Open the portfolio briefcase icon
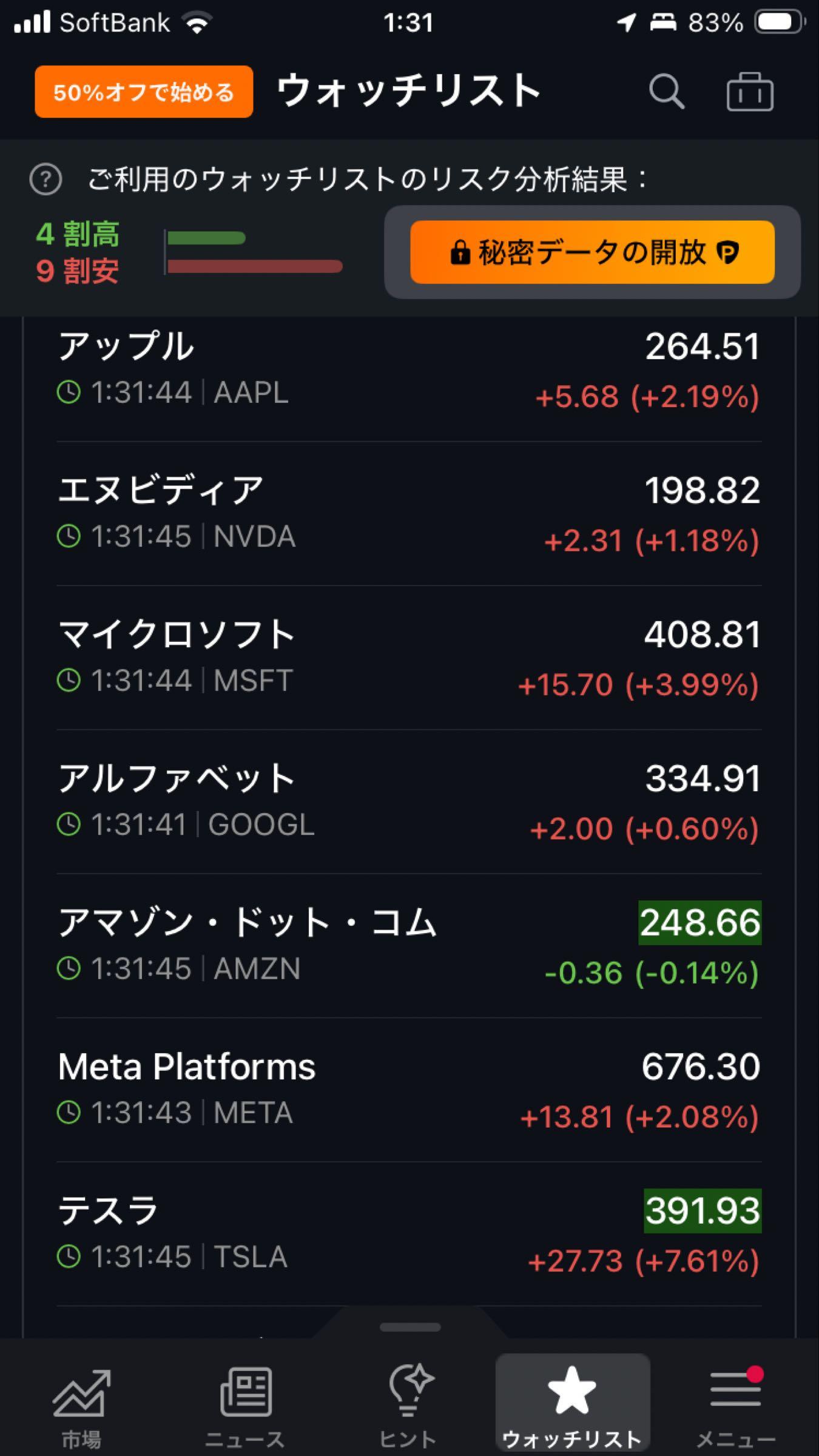 (x=750, y=92)
